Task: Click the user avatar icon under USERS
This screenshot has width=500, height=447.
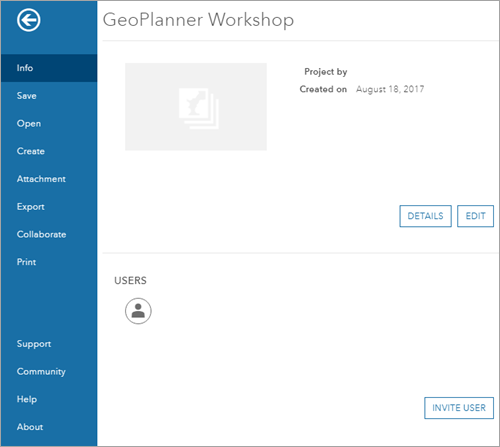Action: point(138,311)
